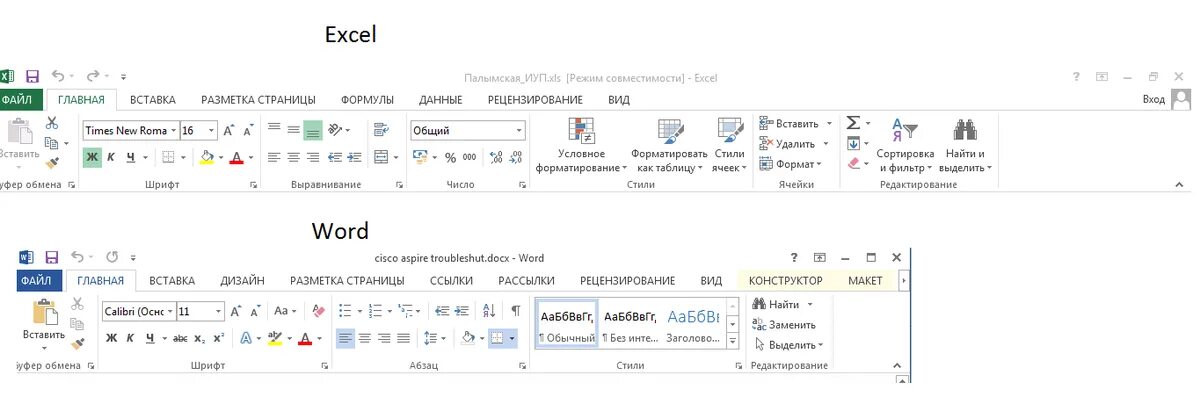Screen dimensions: 1200x404
Task: Open Excel Формат cells dropdown
Action: click(x=790, y=164)
